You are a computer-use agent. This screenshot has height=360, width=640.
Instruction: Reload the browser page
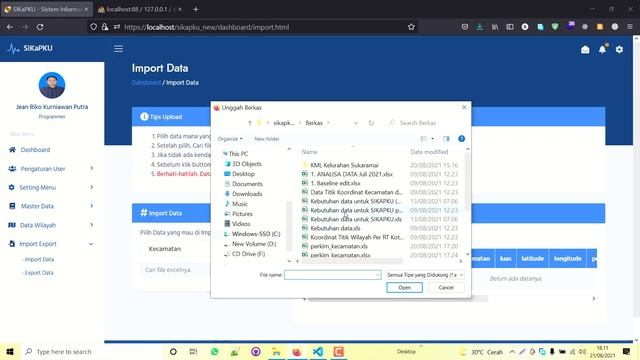pos(40,27)
